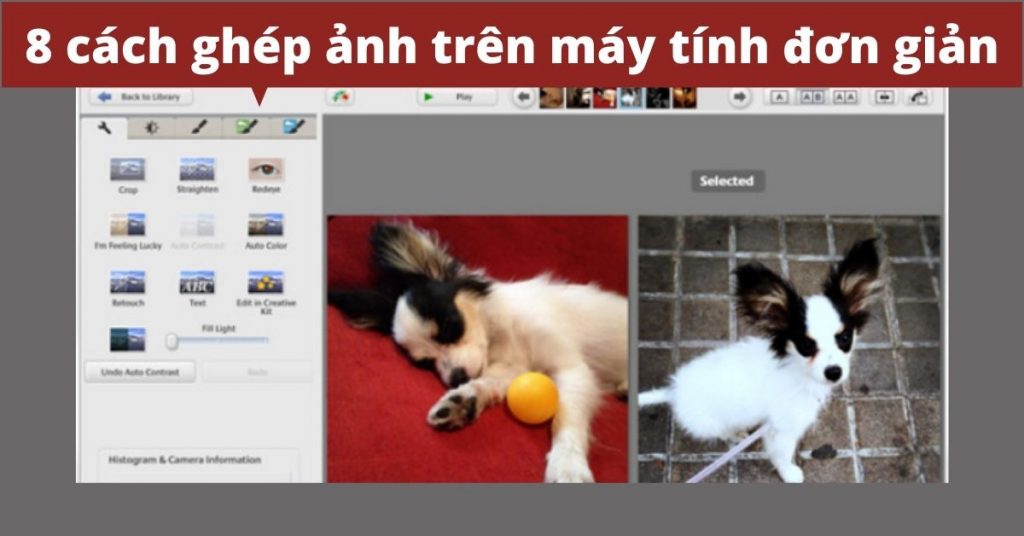Screen dimensions: 1024x536
Task: Select the Crop tool
Action: pyautogui.click(x=127, y=176)
